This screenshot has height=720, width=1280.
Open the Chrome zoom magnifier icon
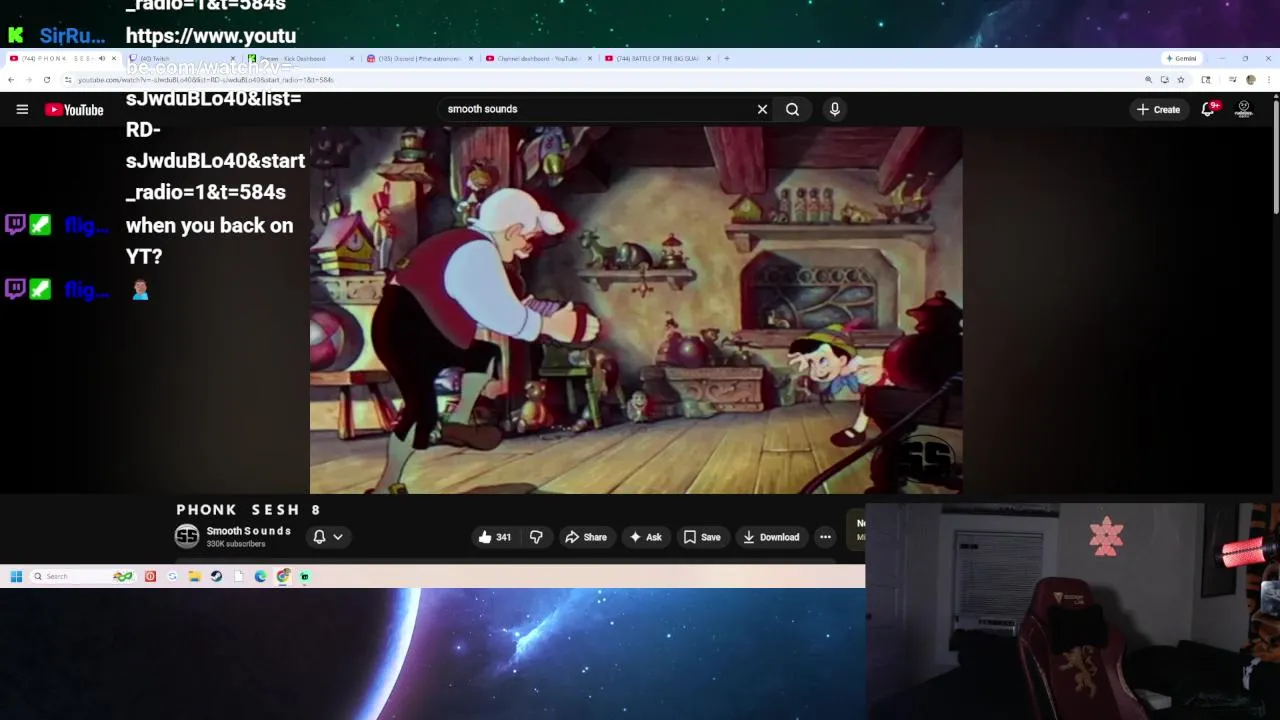[x=1148, y=79]
